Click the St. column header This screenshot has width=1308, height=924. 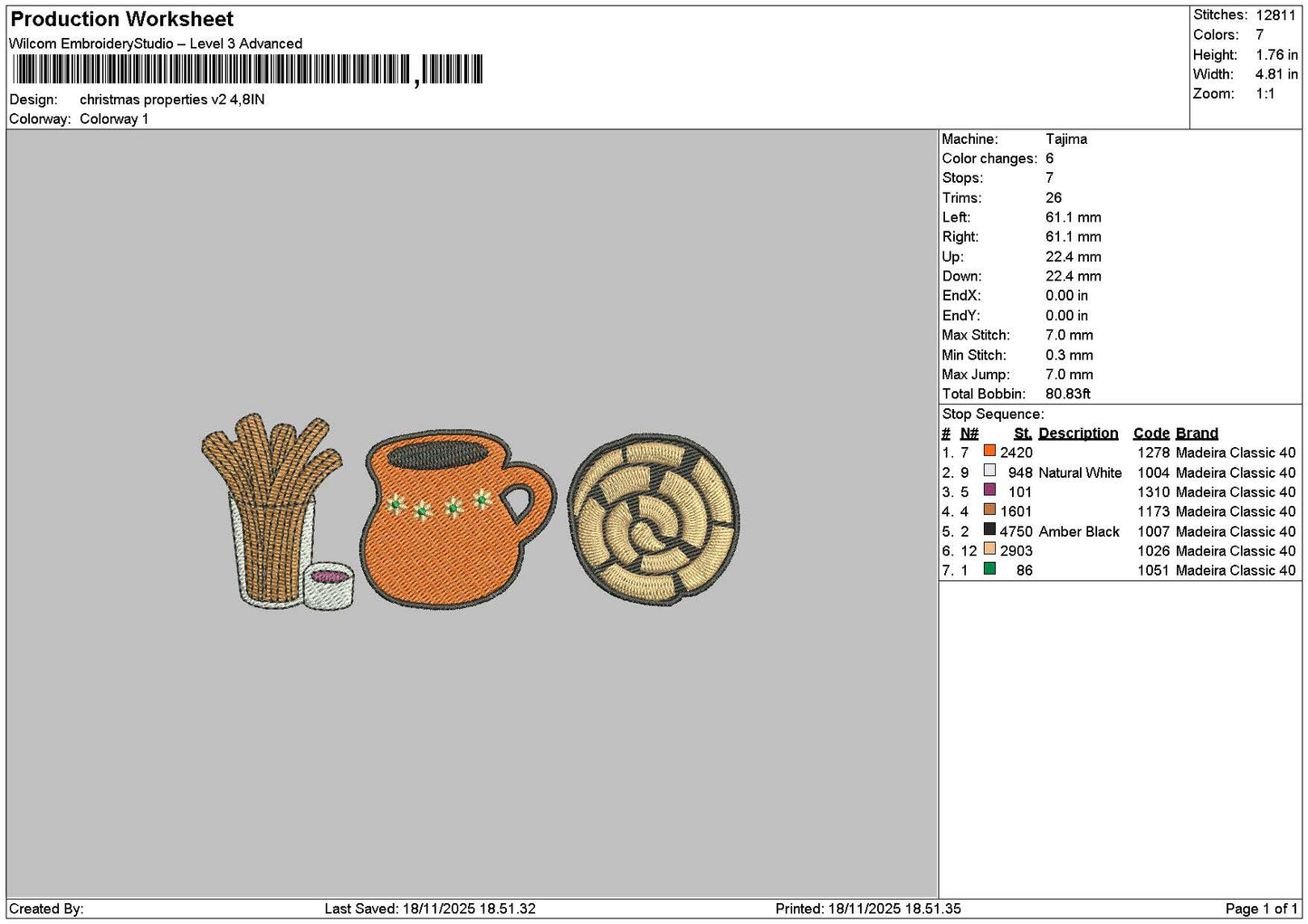(1023, 433)
